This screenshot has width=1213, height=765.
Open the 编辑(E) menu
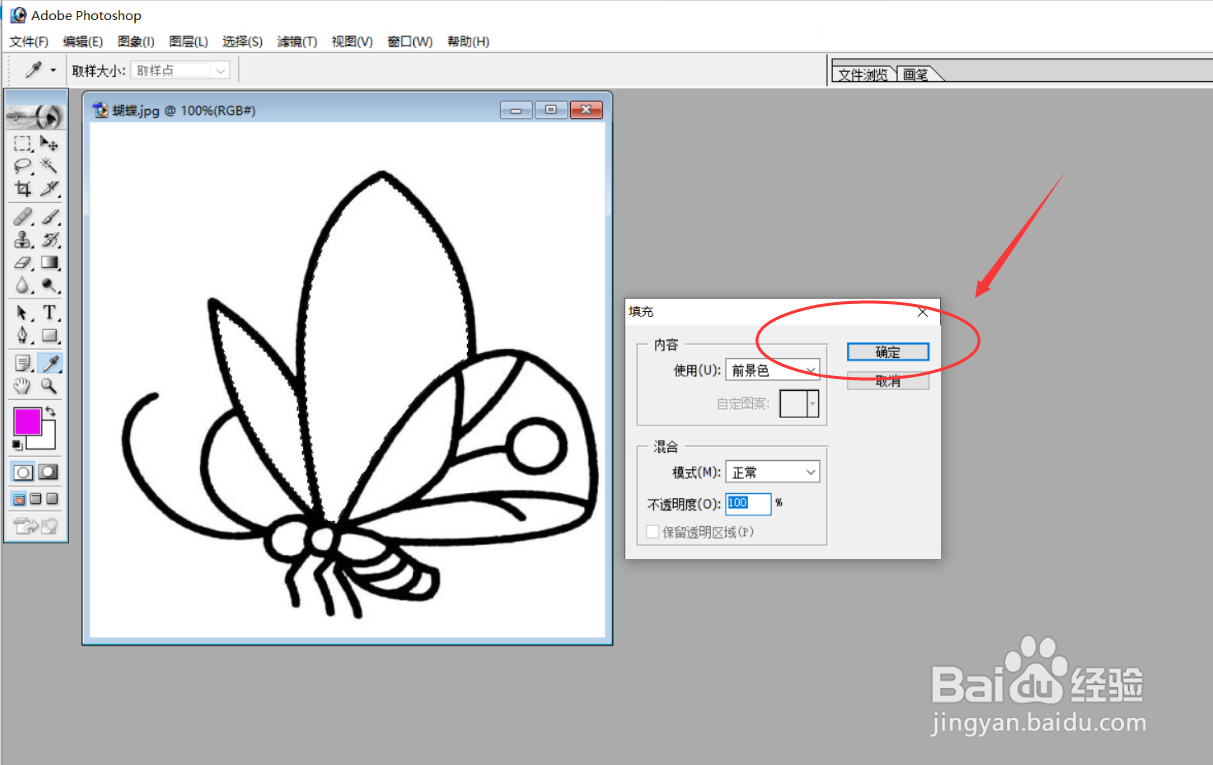pyautogui.click(x=82, y=41)
